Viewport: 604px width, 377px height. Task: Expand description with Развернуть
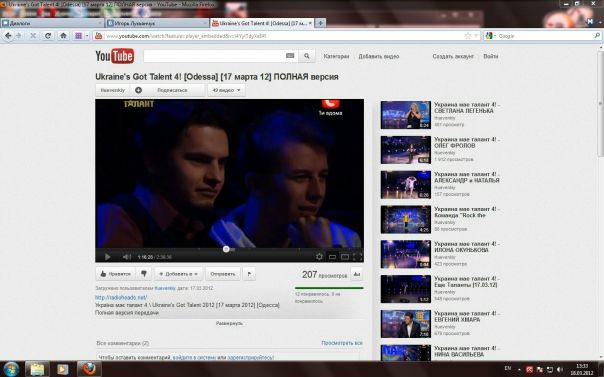click(x=229, y=323)
